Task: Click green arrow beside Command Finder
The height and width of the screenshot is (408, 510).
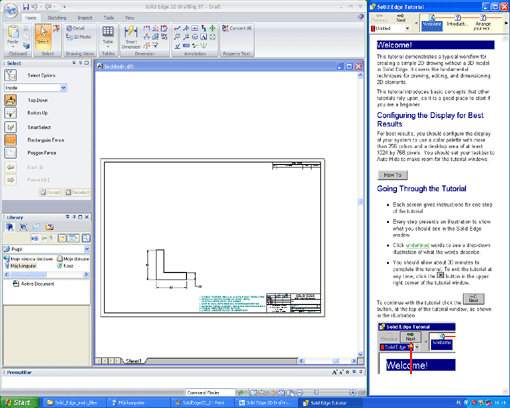Action: pos(241,393)
